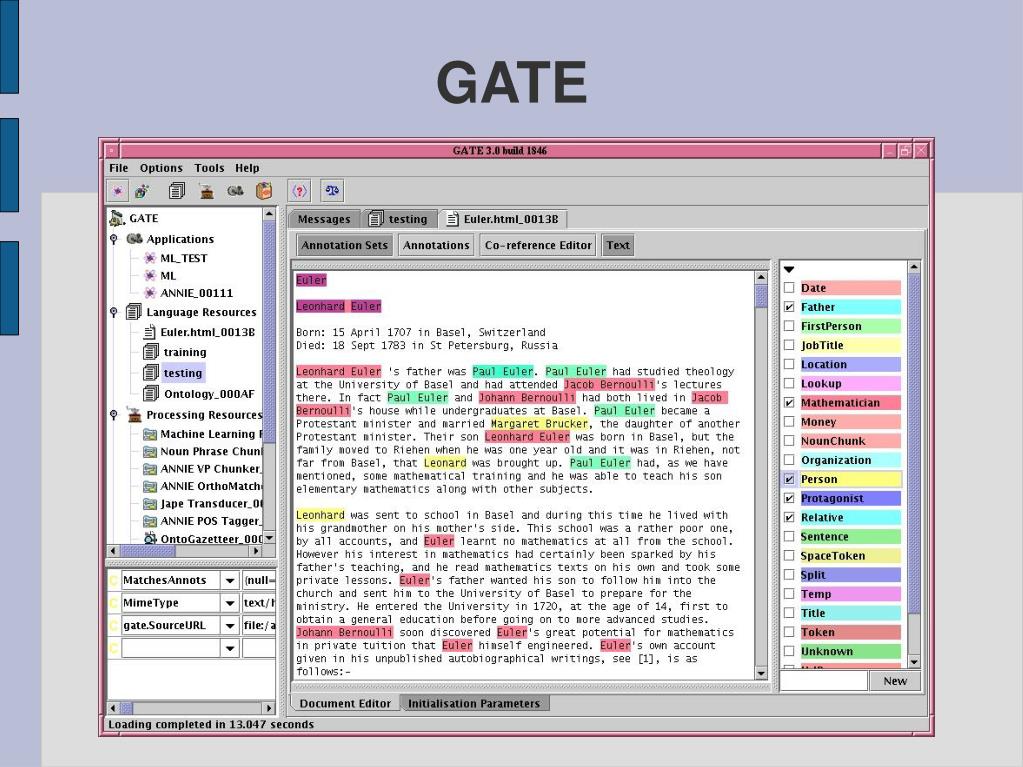Viewport: 1023px width, 767px height.
Task: Collapse the Processing Resources tree node handle
Action: tap(114, 415)
